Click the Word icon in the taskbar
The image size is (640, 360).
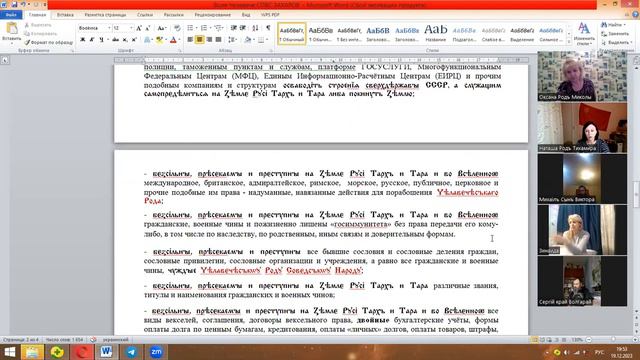pos(107,352)
